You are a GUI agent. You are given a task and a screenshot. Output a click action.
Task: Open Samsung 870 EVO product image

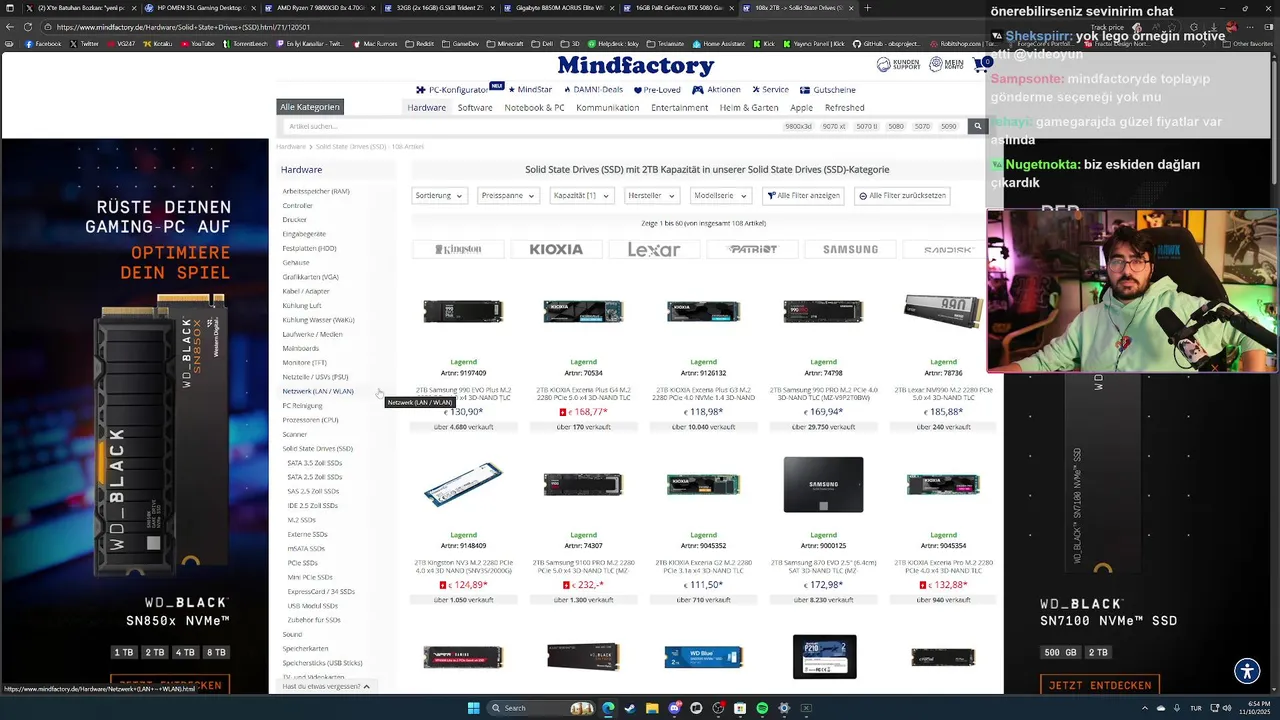point(823,485)
